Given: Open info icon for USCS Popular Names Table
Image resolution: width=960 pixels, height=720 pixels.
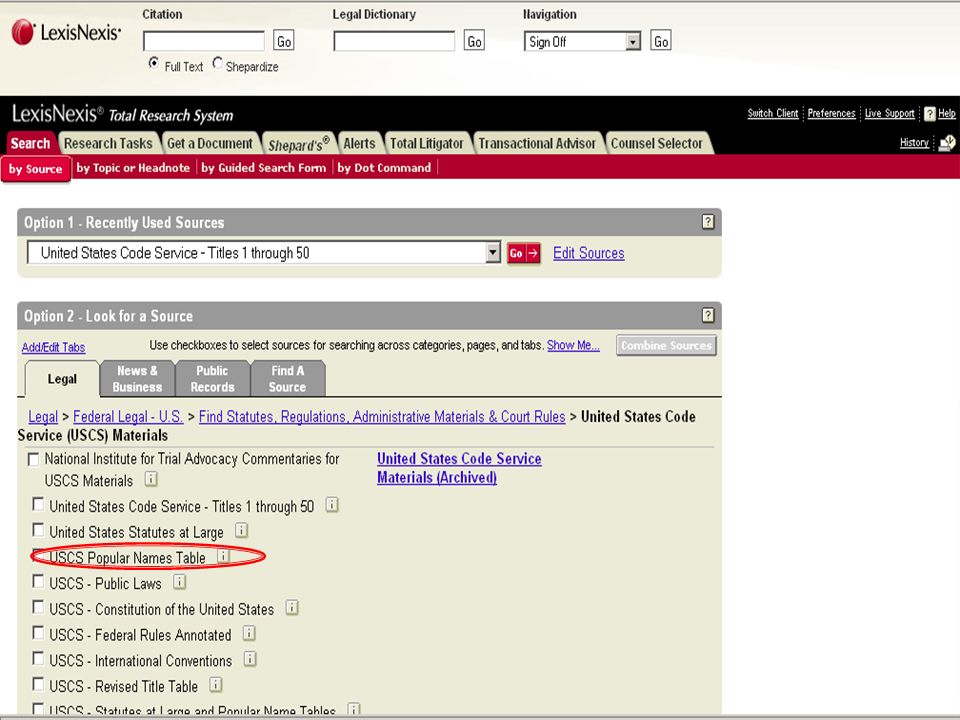Looking at the screenshot, I should click(223, 556).
